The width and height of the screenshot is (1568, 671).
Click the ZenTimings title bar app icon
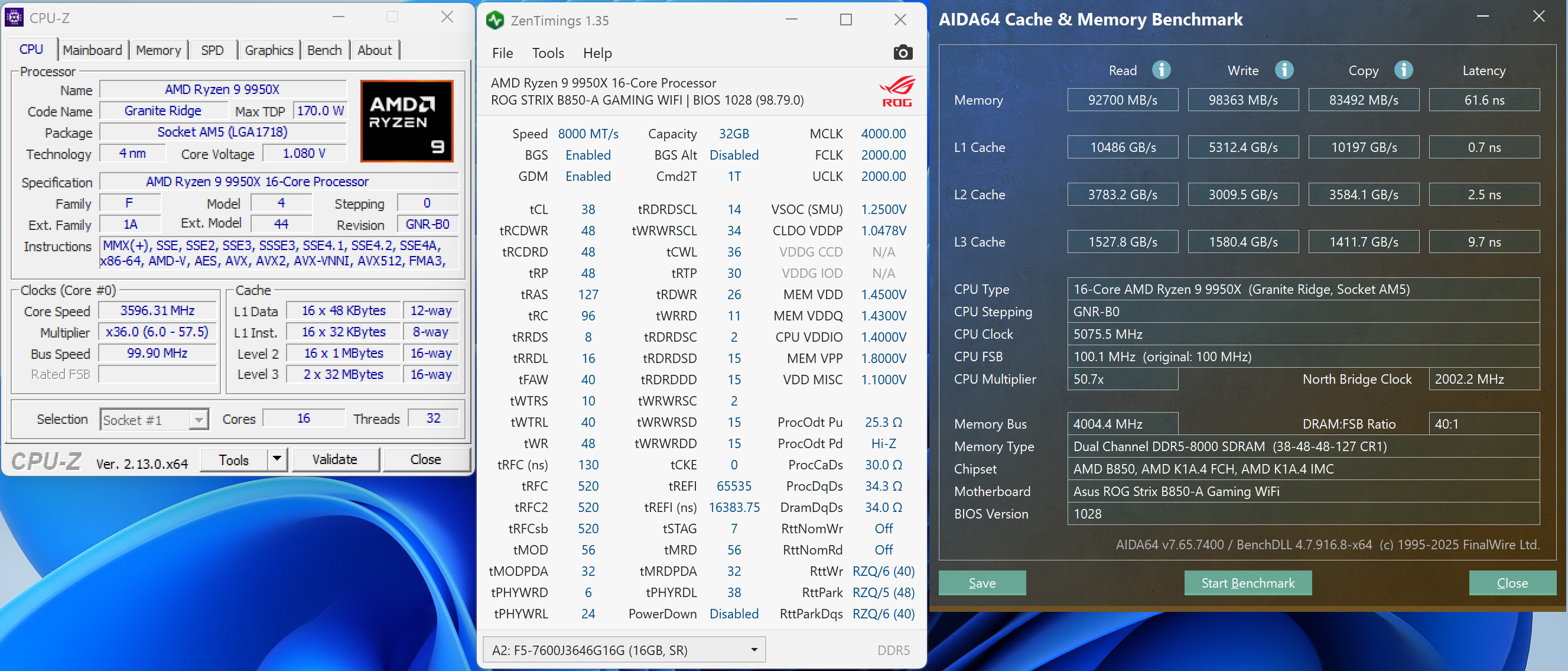[495, 20]
